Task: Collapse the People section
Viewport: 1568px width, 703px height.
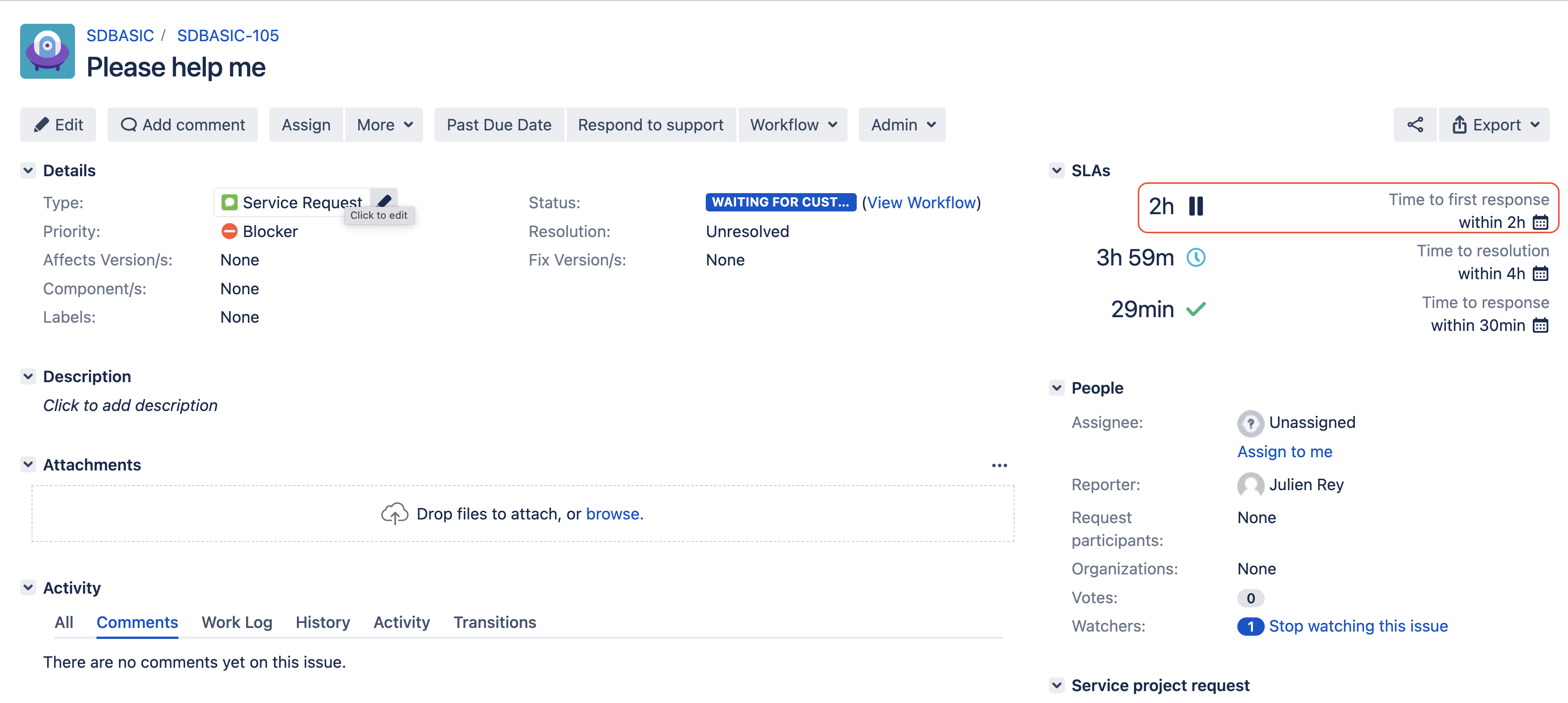Action: click(x=1057, y=388)
